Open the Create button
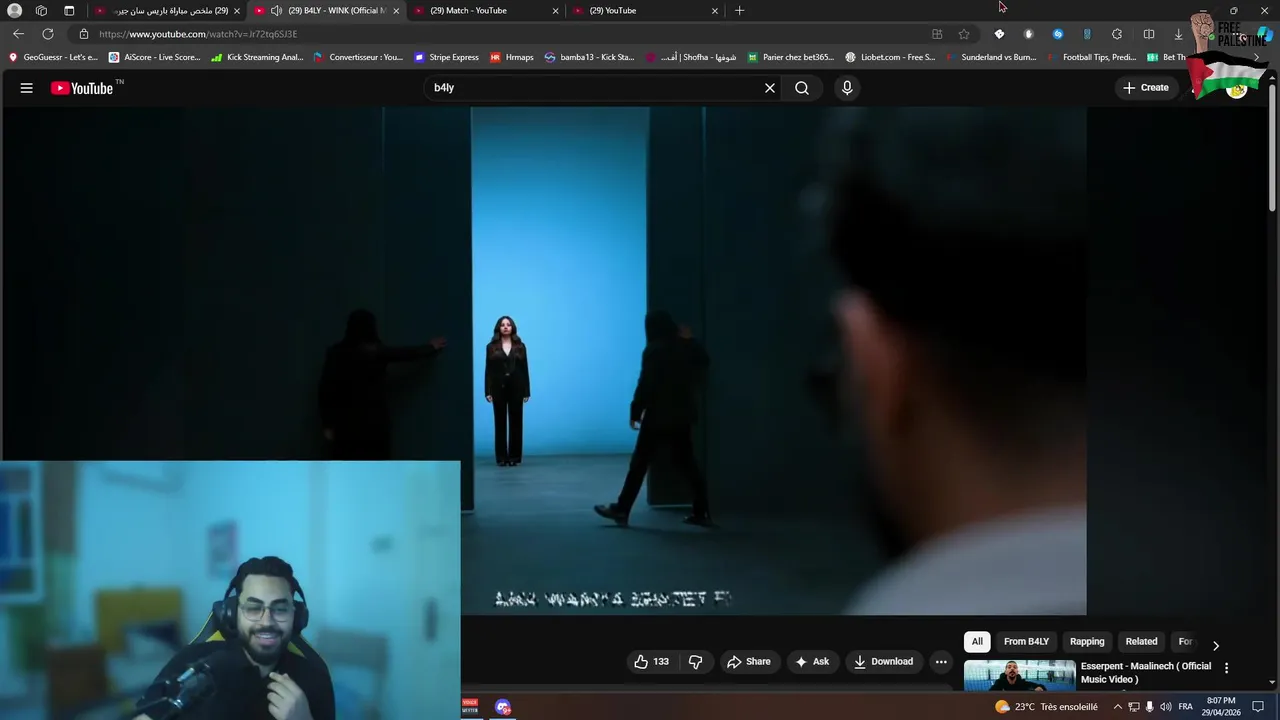This screenshot has width=1280, height=720. pyautogui.click(x=1146, y=88)
